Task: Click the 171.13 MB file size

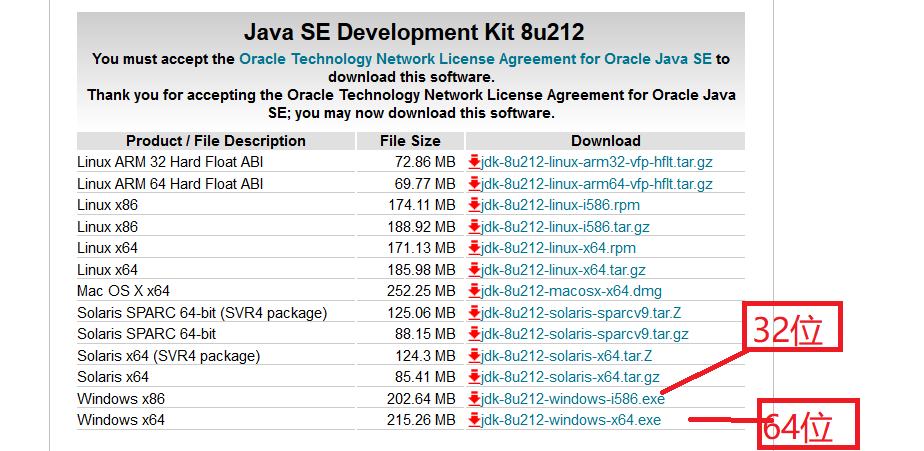Action: (421, 248)
